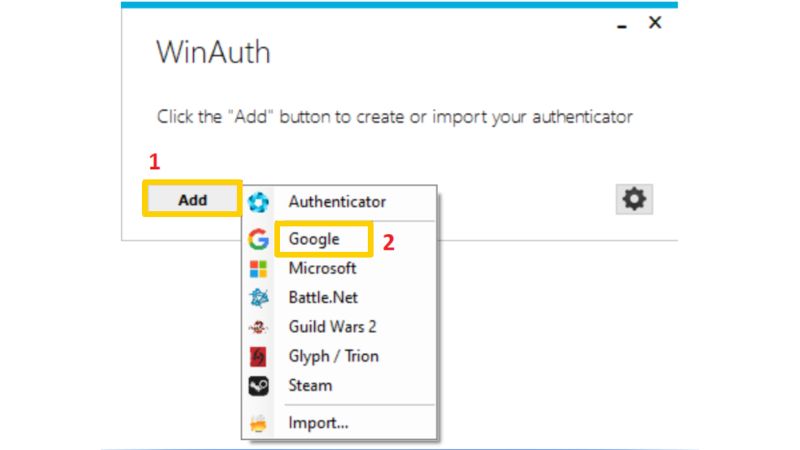Click the blue Authenticator icon
Image resolution: width=800 pixels, height=450 pixels.
click(258, 202)
